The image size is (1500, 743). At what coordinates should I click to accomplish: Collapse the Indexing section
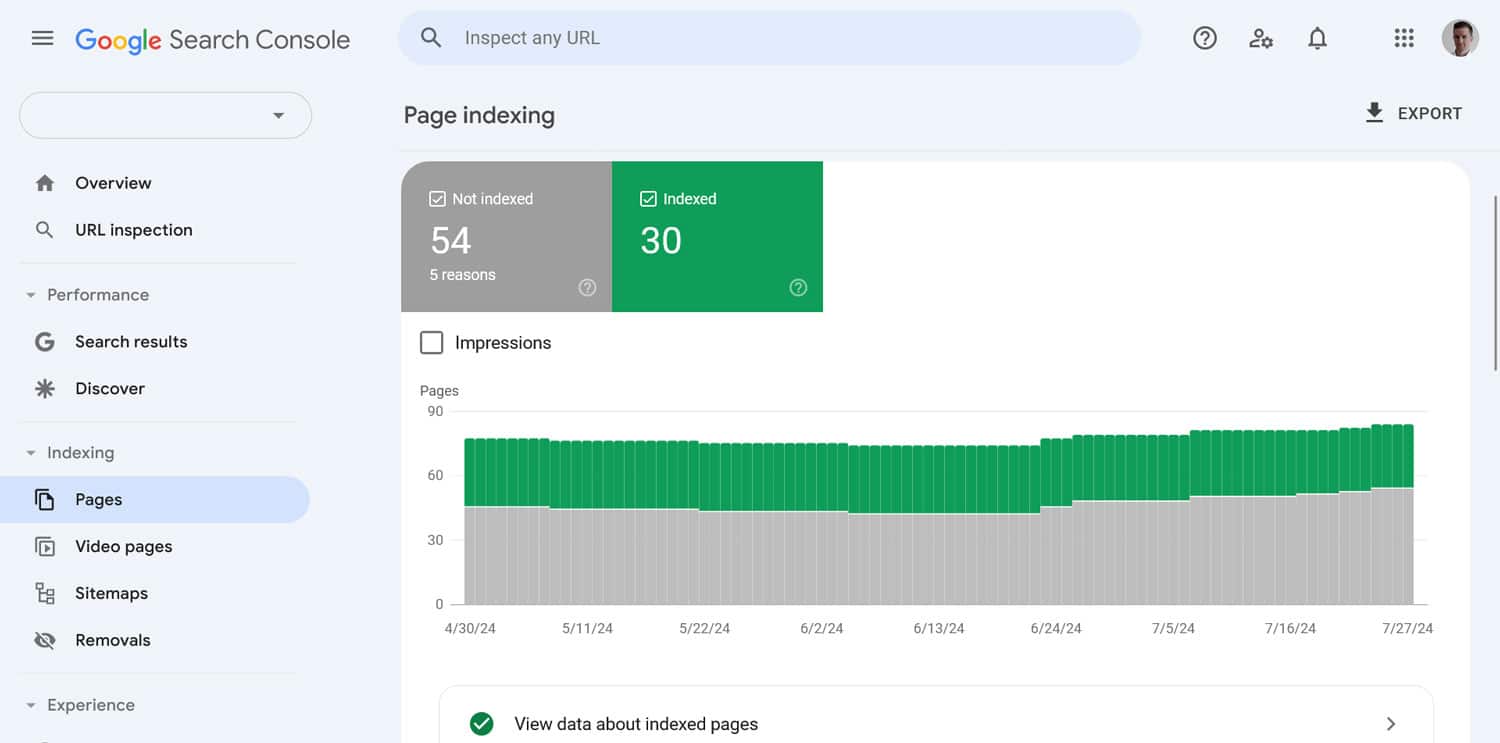pos(29,452)
